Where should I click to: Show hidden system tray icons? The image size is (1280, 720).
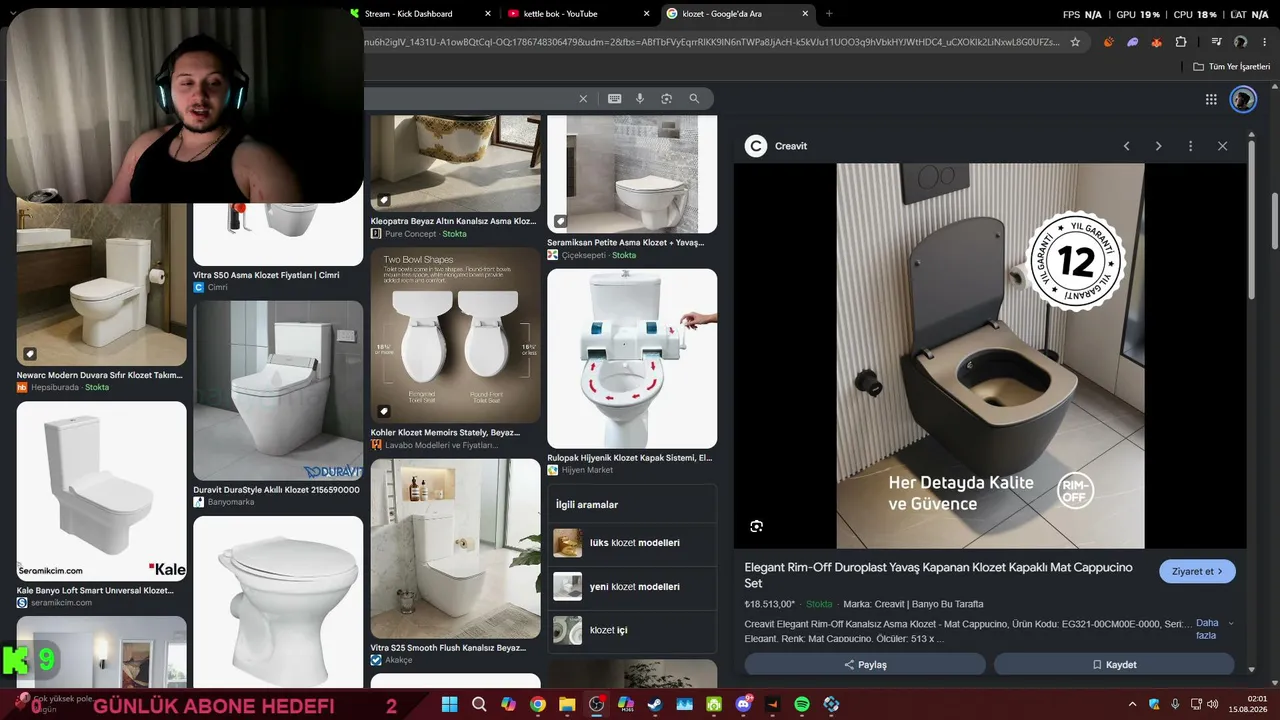point(1132,704)
